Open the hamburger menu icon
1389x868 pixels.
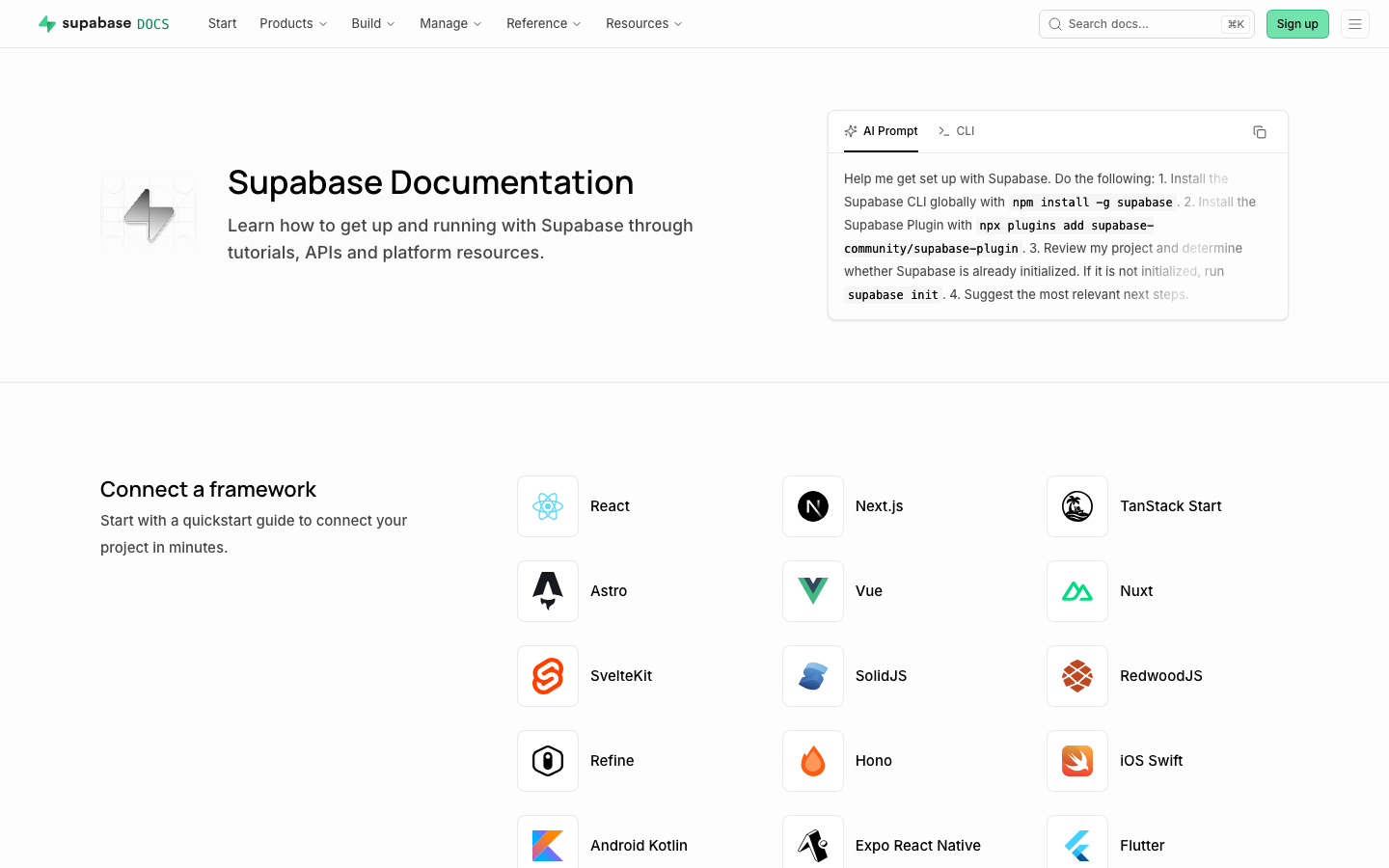1355,24
